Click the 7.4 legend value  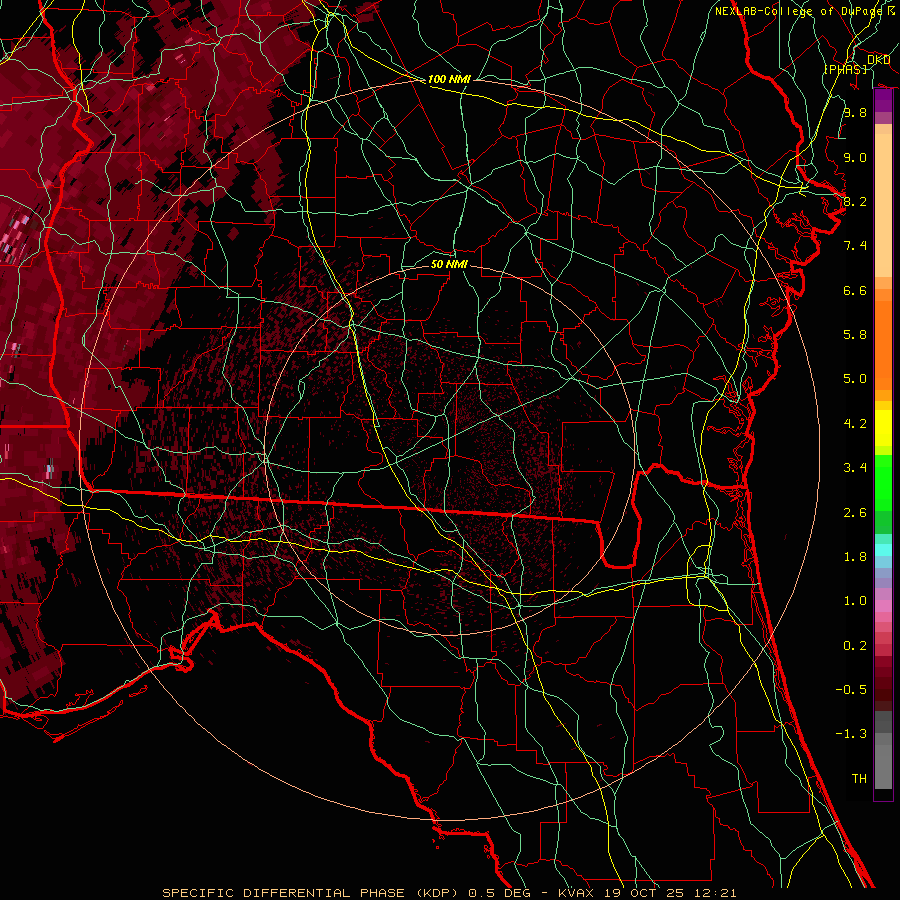coord(855,246)
